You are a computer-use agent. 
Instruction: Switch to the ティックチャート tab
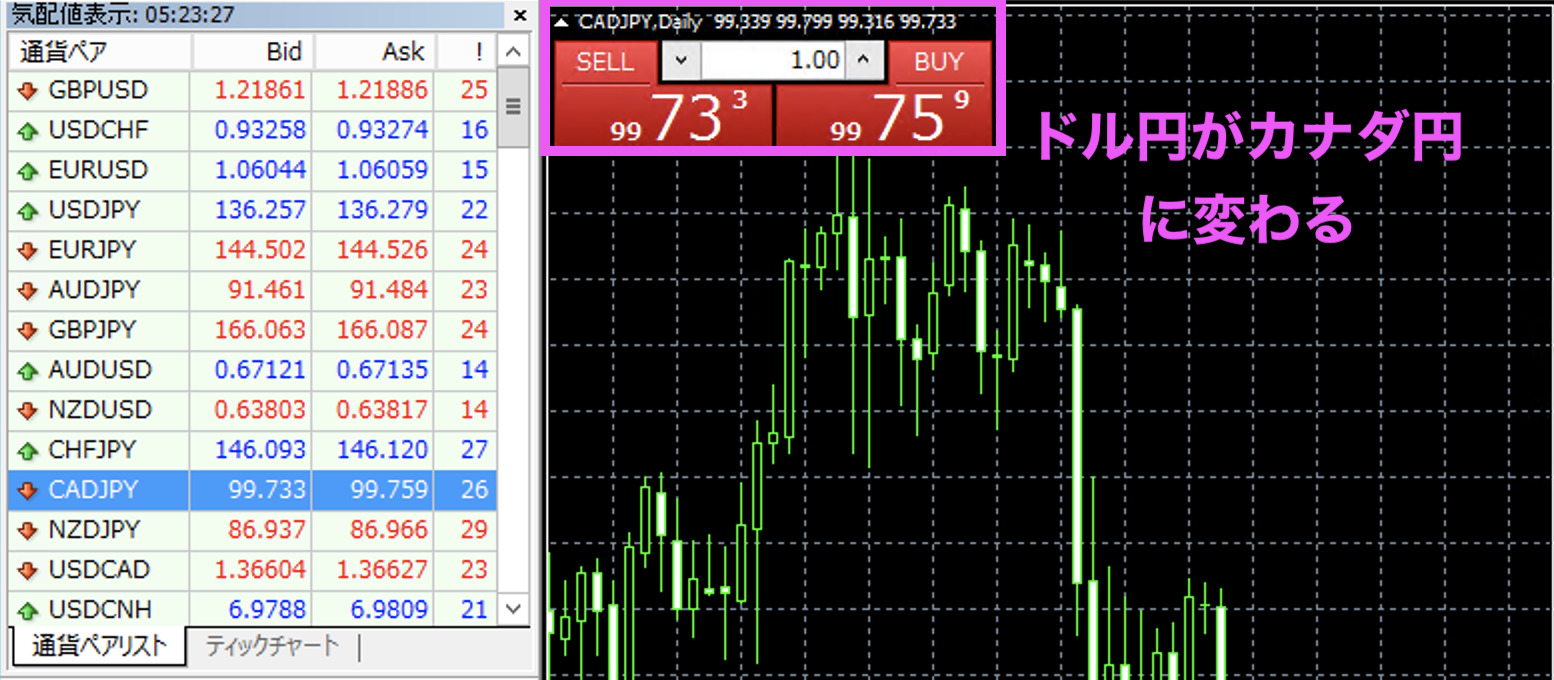point(272,646)
